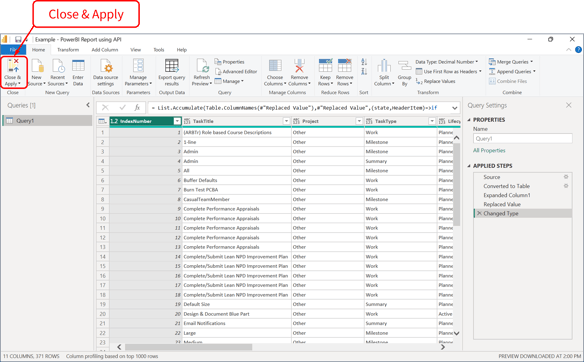Switch to the Tools tab
This screenshot has width=584, height=362.
pos(159,50)
